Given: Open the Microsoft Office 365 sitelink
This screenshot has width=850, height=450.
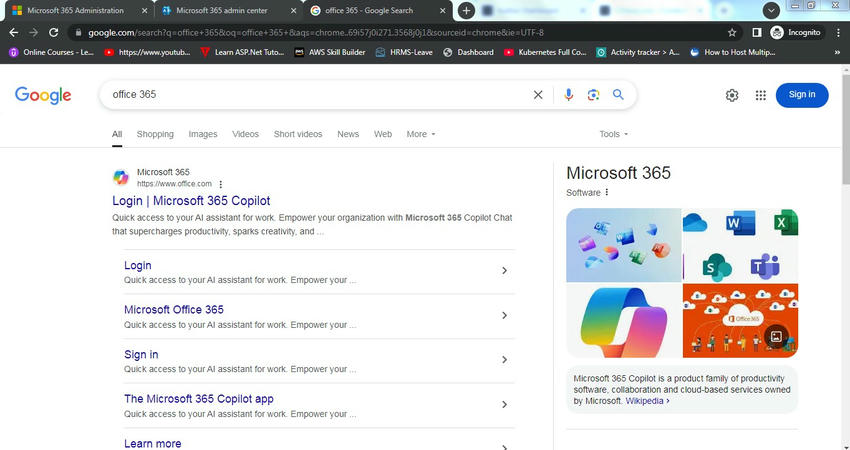Looking at the screenshot, I should pyautogui.click(x=173, y=310).
